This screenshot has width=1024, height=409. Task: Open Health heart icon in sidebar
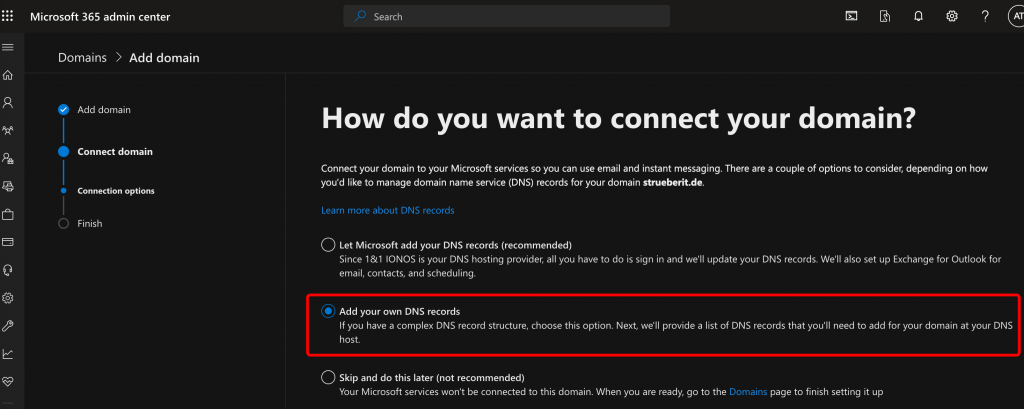coord(9,381)
